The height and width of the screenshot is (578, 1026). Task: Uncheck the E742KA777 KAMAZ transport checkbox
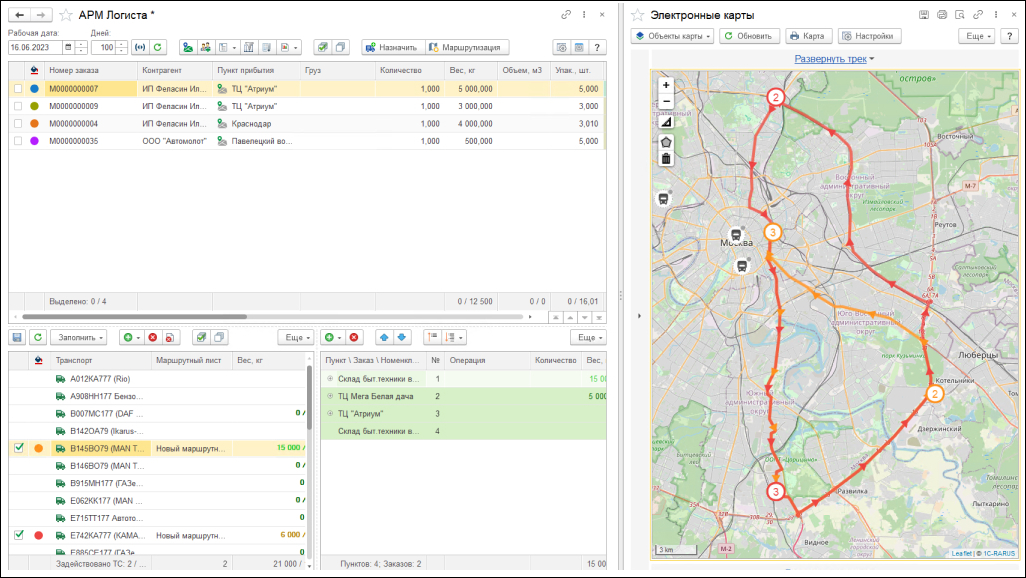click(x=18, y=535)
